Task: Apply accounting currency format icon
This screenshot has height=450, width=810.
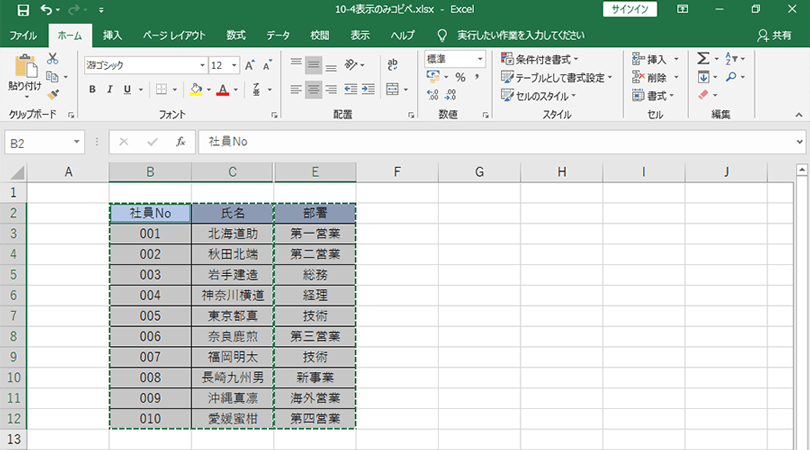Action: (x=433, y=77)
